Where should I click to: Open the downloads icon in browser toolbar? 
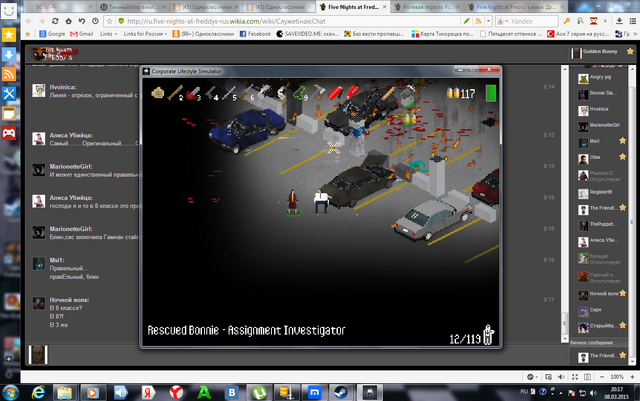coord(620,21)
